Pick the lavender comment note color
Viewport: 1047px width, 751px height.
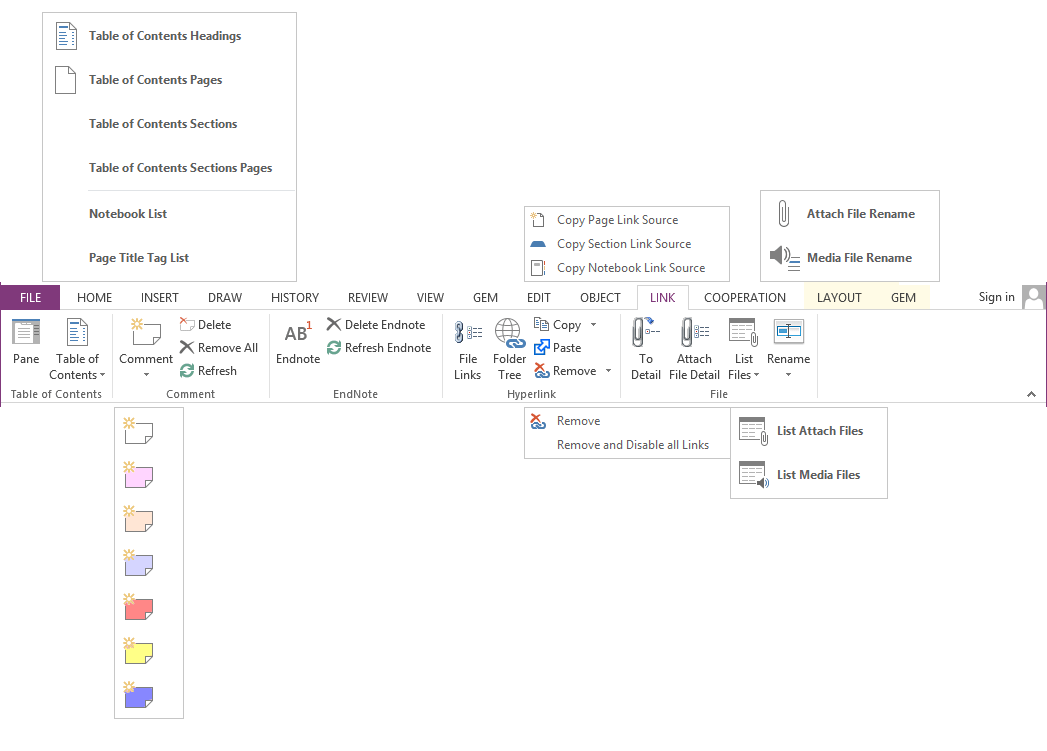[139, 563]
